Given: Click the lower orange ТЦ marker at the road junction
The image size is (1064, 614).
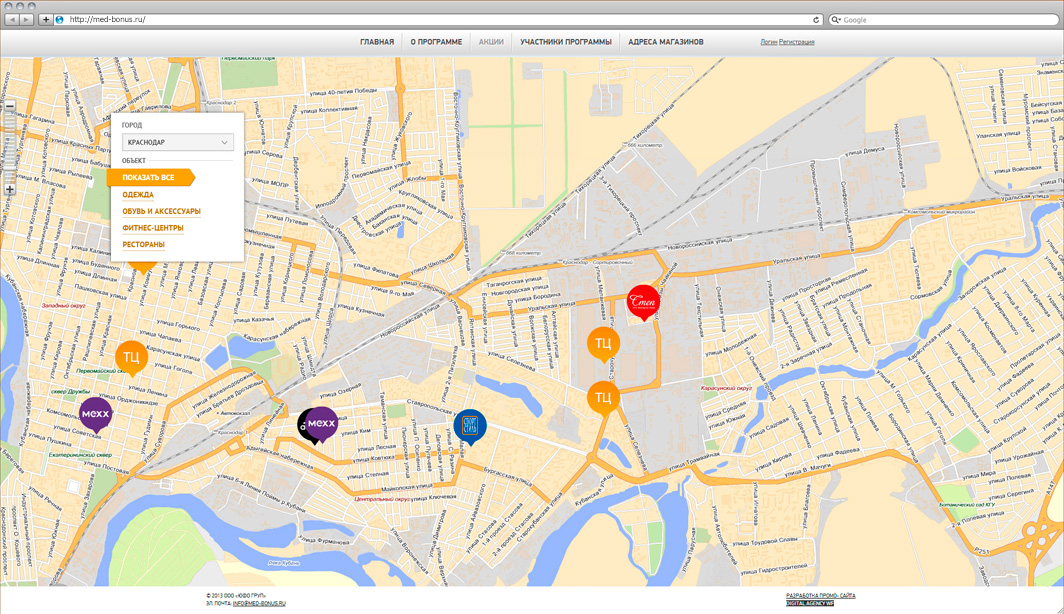Looking at the screenshot, I should click(x=603, y=398).
